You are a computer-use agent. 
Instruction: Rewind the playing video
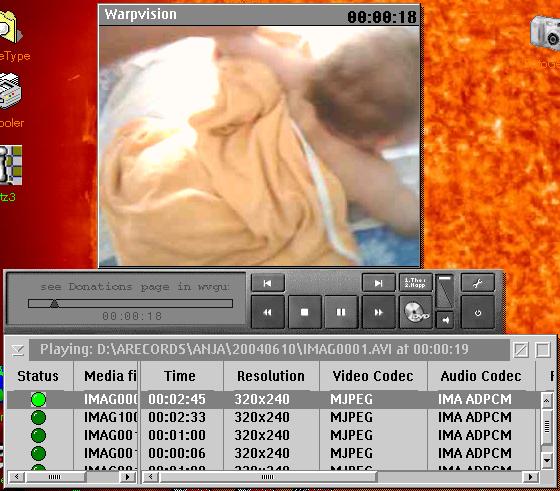(x=268, y=312)
